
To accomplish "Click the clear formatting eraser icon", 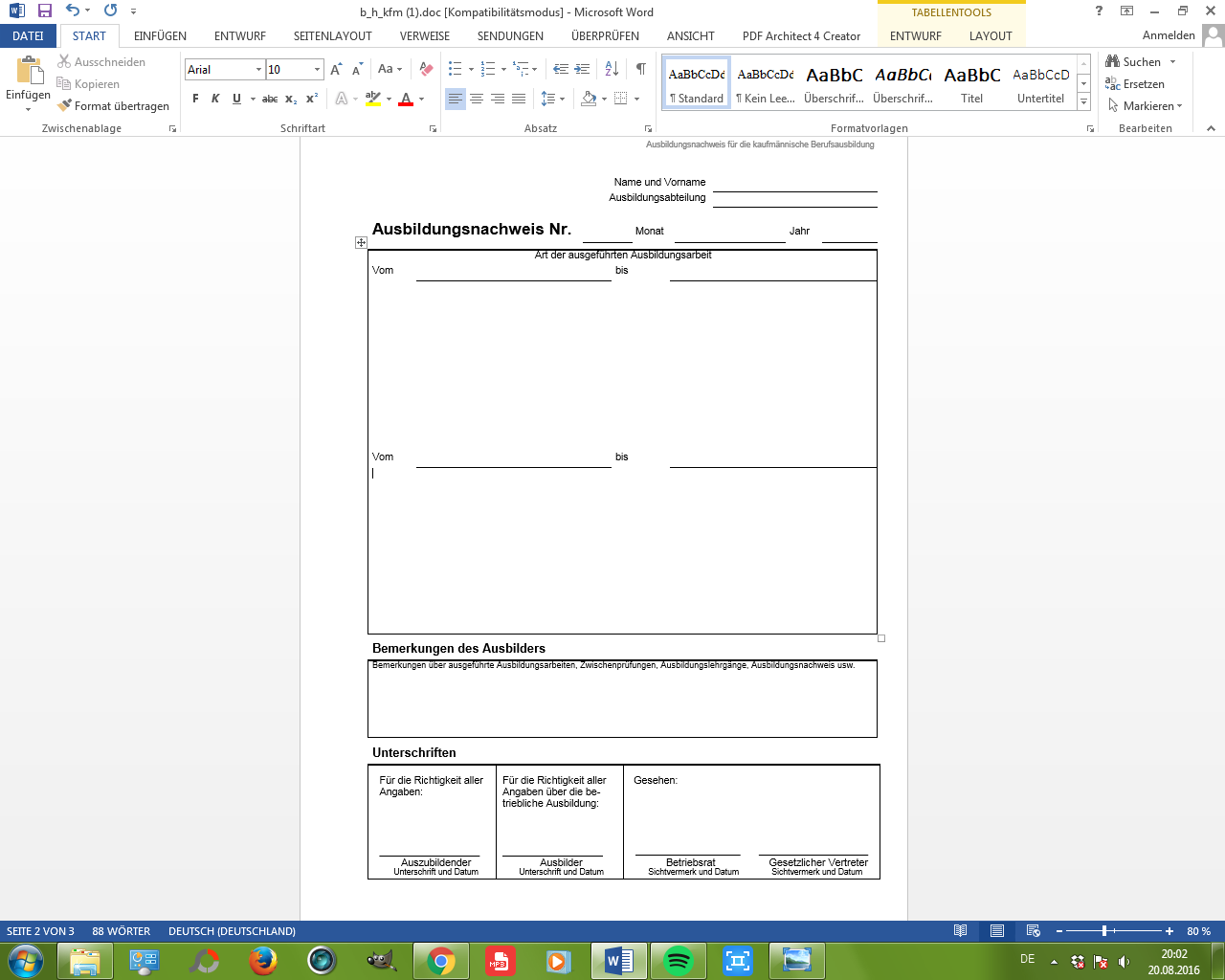I will pos(427,69).
